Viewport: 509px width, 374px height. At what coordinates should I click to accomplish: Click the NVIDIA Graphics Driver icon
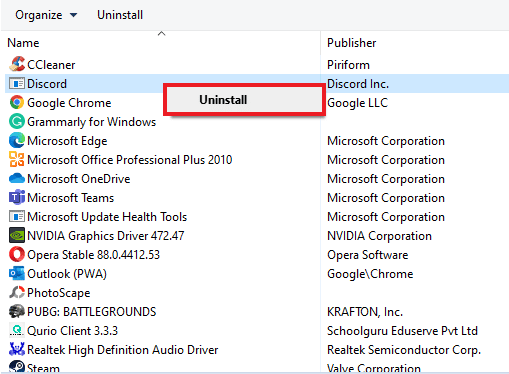[x=17, y=235]
